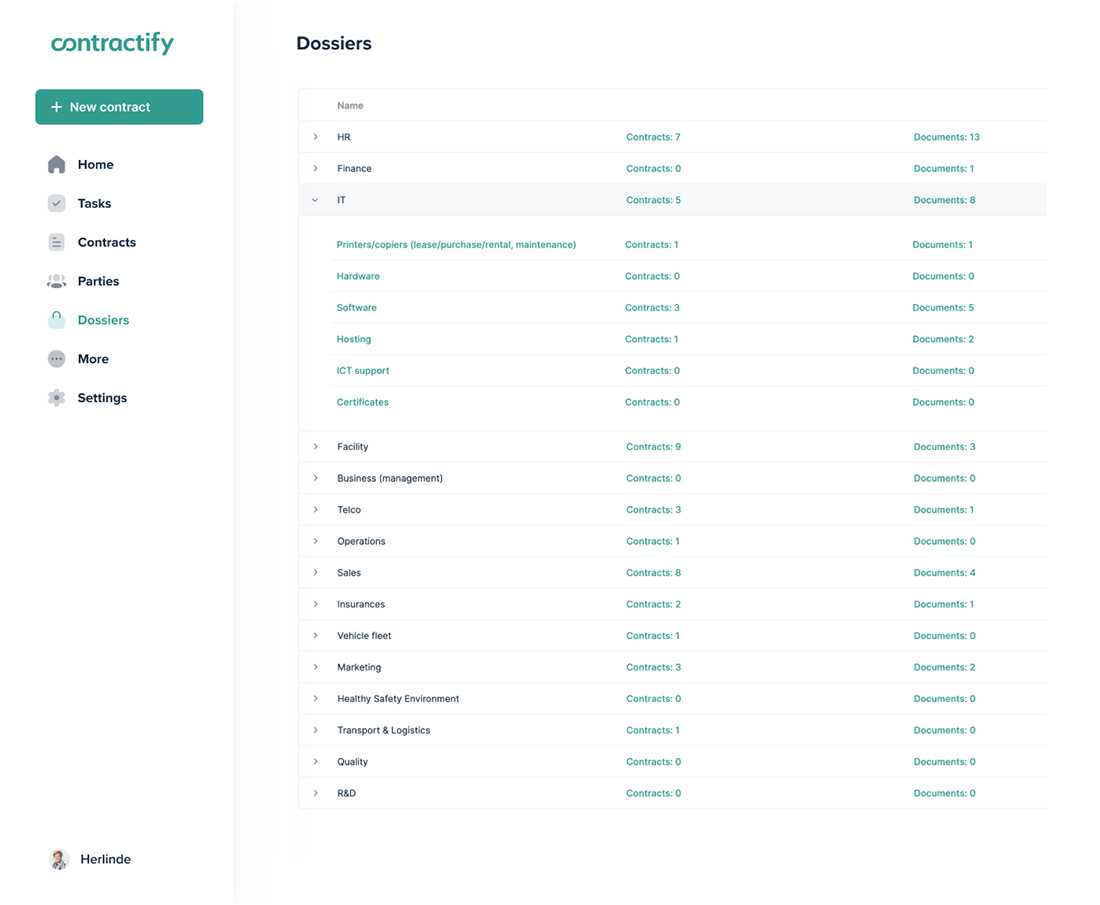Click the Contractify logo

[x=112, y=43]
